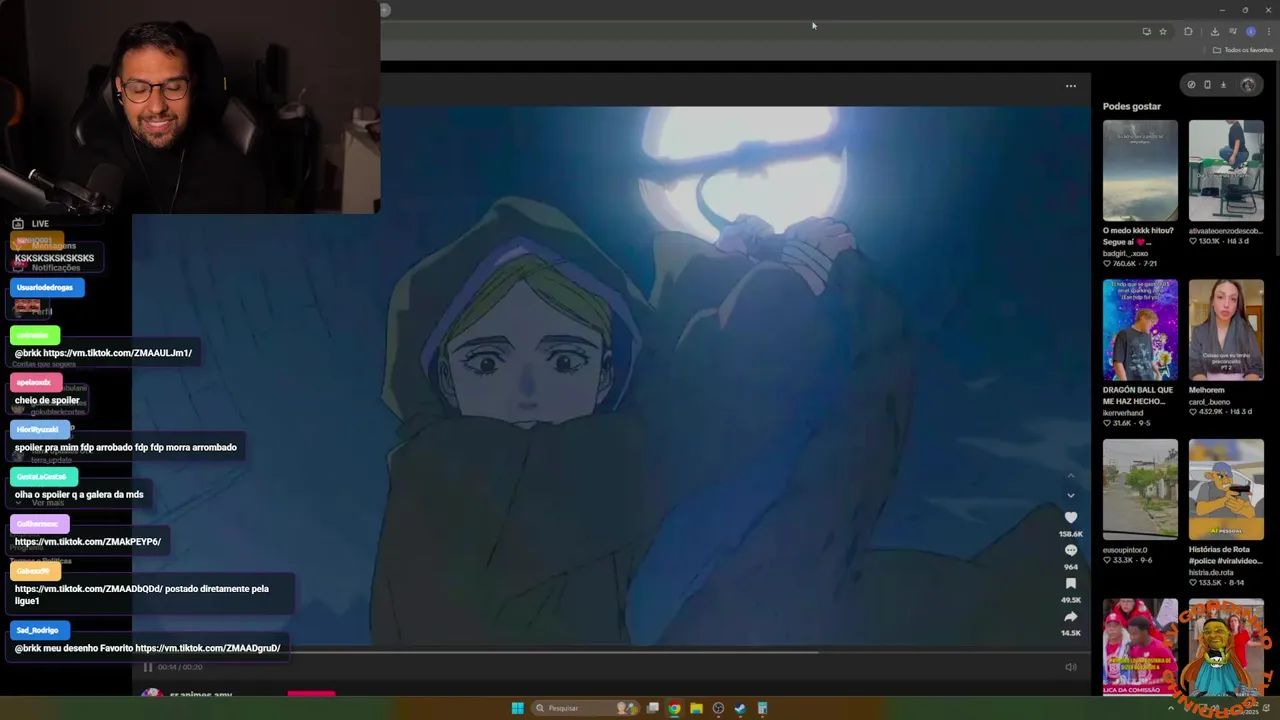Click the Pesquisar taskbar search box
The image size is (1280, 720).
585,708
